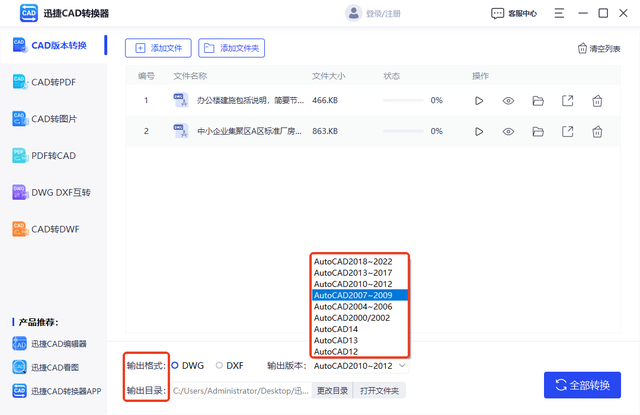Choose the AutoCAD13 option
640x415 pixels.
click(x=360, y=340)
